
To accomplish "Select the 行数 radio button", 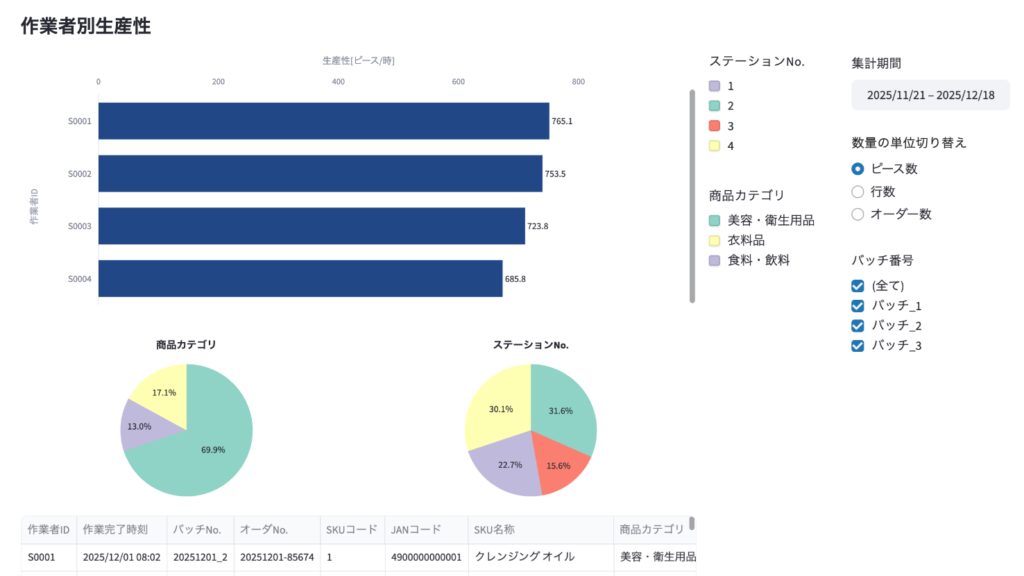I will click(857, 191).
